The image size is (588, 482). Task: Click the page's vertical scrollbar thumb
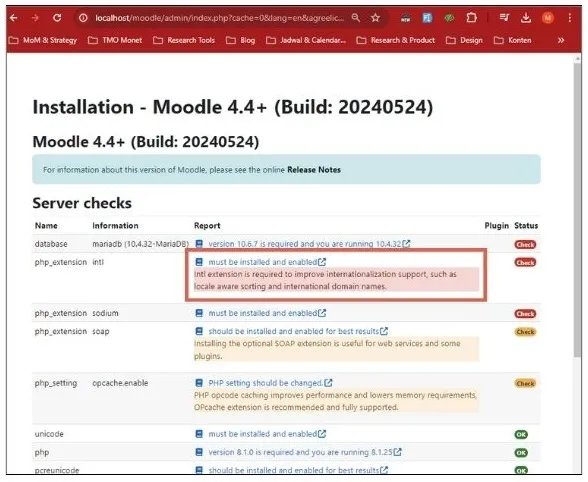(578, 210)
